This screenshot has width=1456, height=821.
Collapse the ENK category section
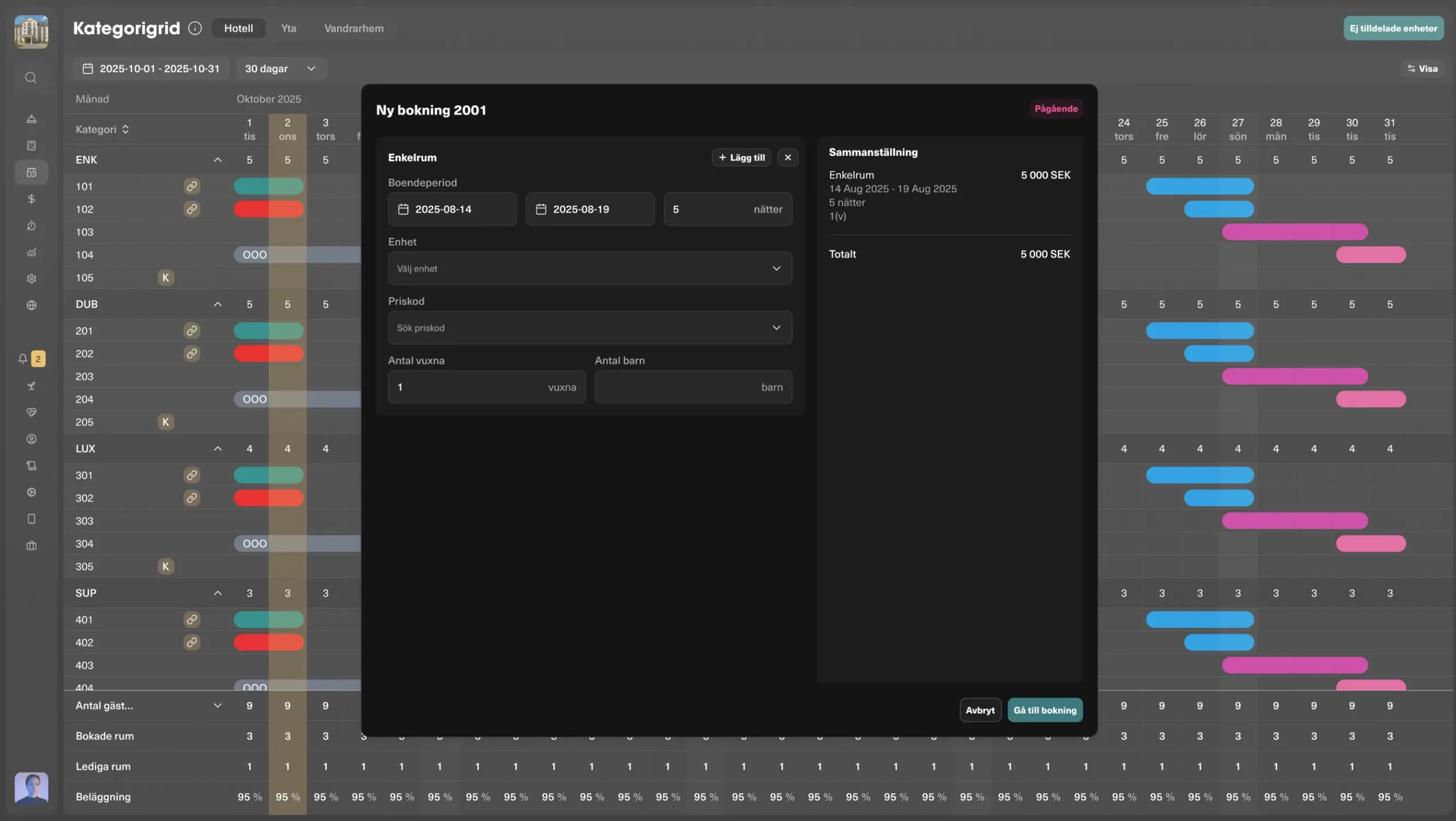[x=218, y=160]
